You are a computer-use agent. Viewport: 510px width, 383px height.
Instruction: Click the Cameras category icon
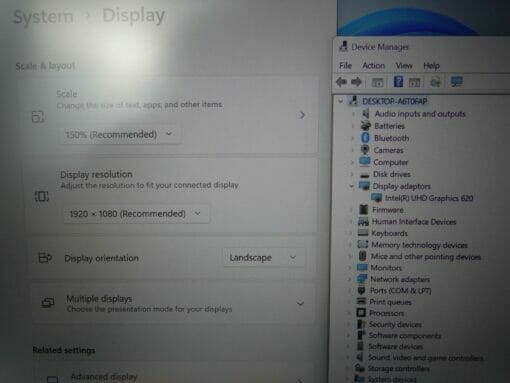[x=365, y=150]
